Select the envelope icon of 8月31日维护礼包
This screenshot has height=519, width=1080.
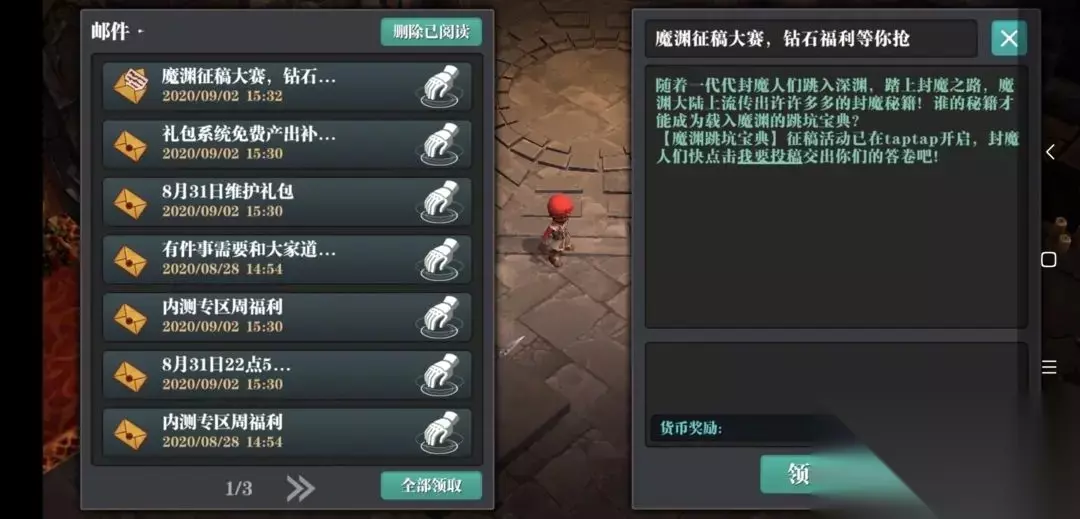pyautogui.click(x=130, y=202)
